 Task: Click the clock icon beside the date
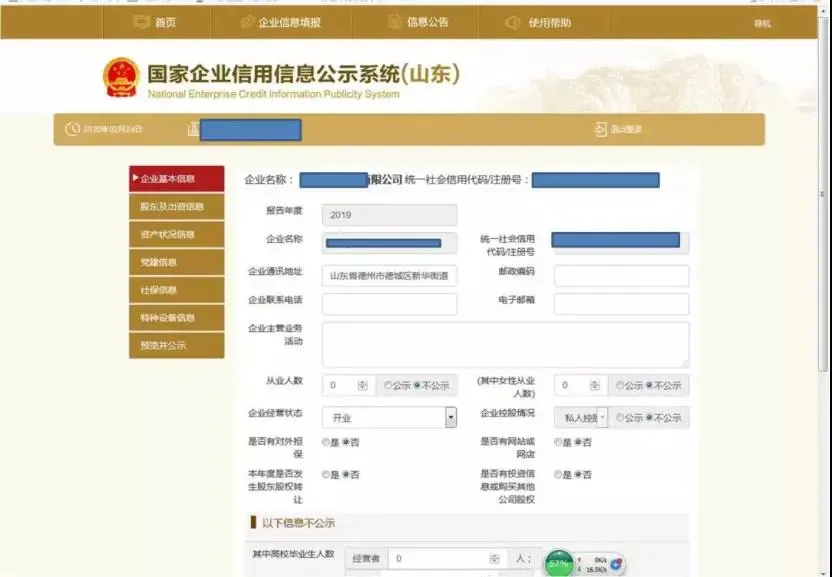point(72,129)
